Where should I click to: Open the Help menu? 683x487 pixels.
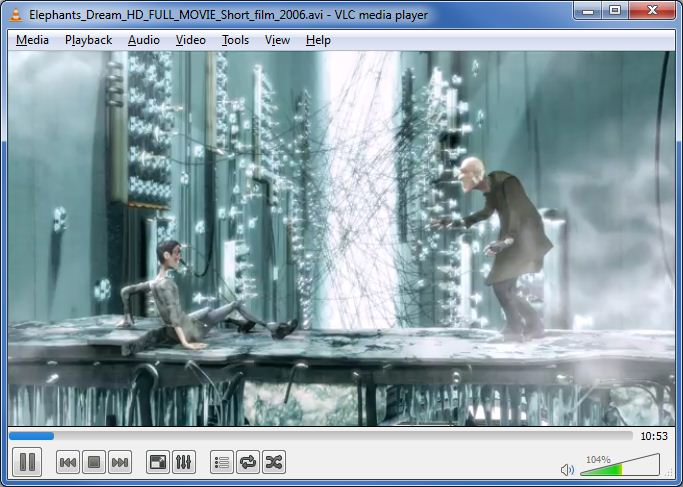click(318, 40)
